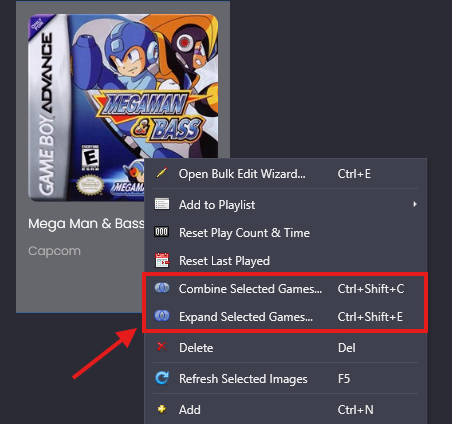452x424 pixels.
Task: Expand the Add to Playlist submenu arrow
Action: click(x=415, y=204)
